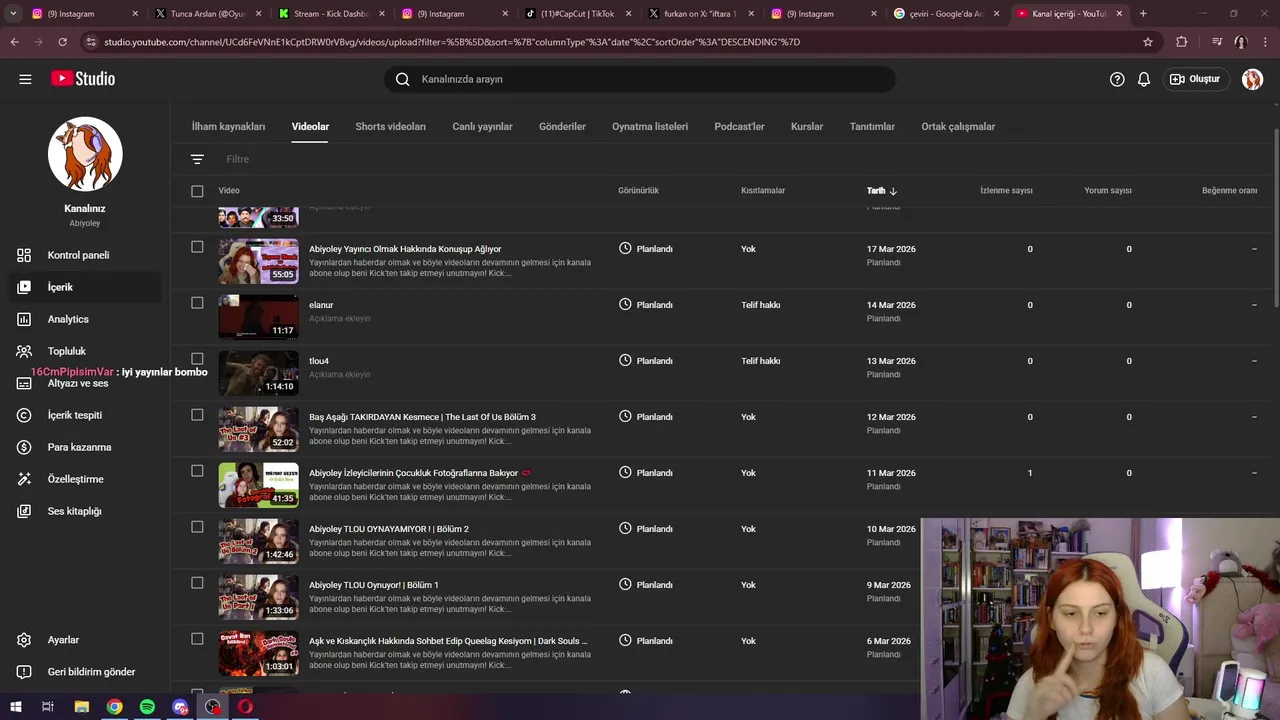Image resolution: width=1280 pixels, height=720 pixels.
Task: Open Ses kitaplığı audio library
Action: tap(74, 511)
